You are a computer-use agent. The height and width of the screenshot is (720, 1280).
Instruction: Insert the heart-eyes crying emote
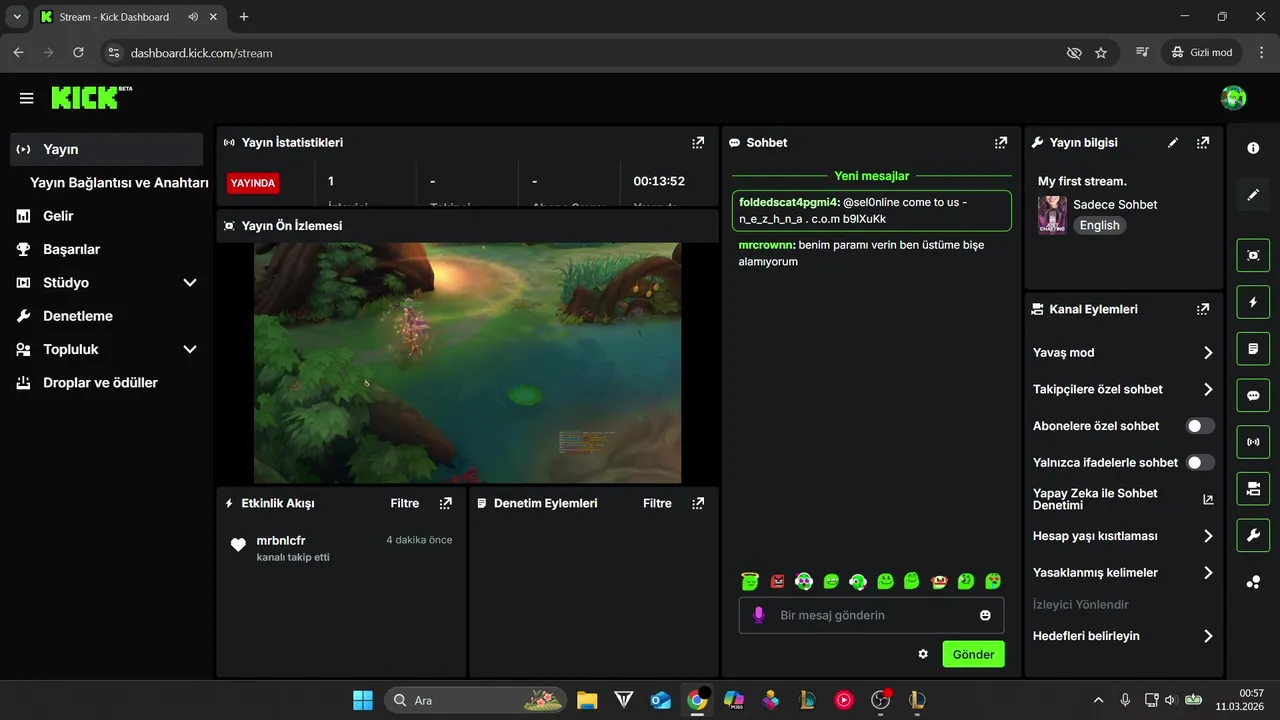tap(993, 580)
